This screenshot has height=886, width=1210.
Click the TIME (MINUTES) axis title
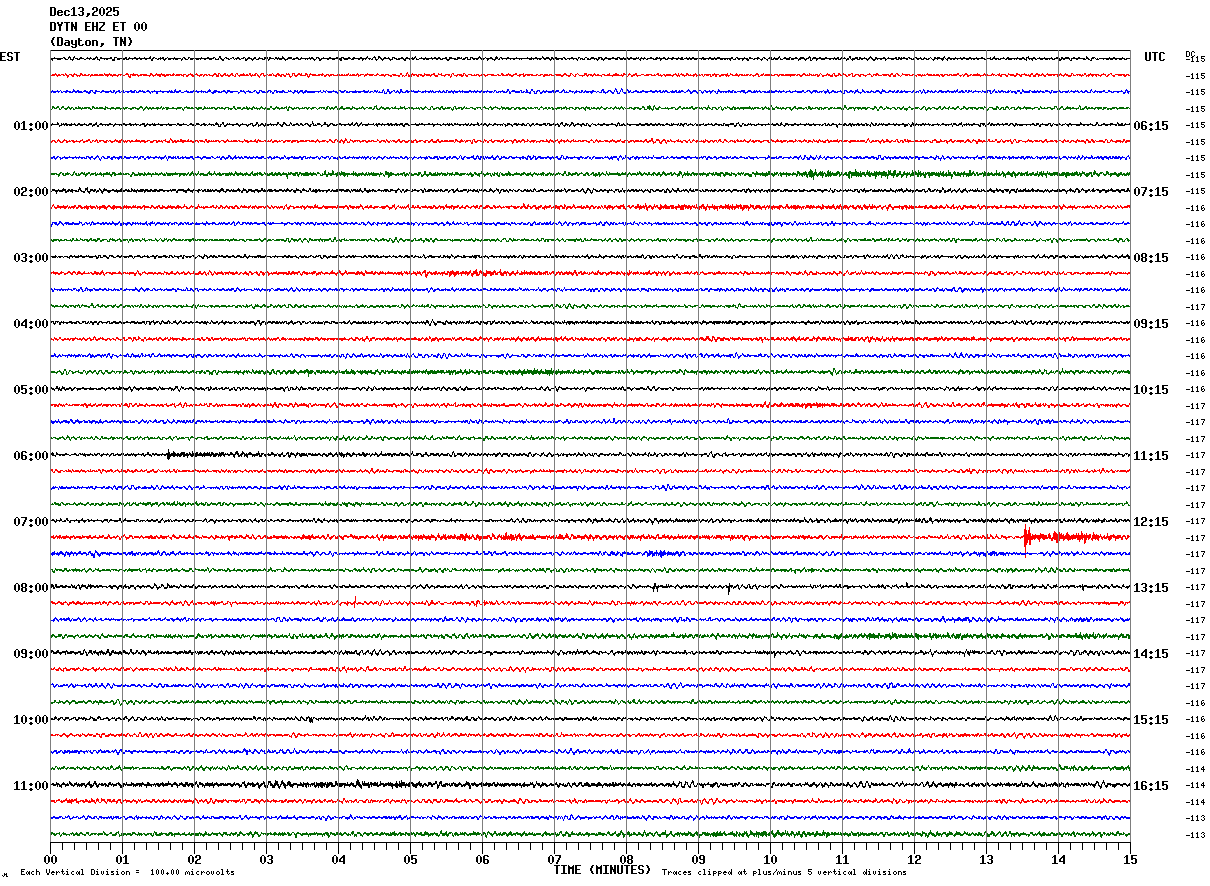(x=602, y=870)
